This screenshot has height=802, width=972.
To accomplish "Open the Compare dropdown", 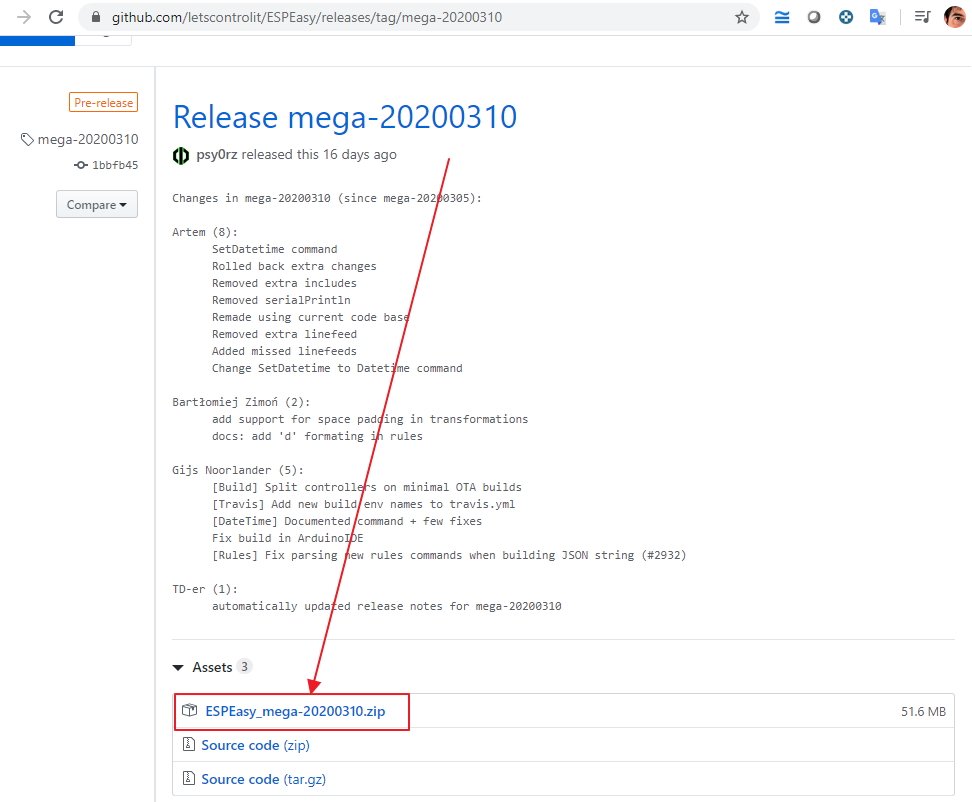I will pos(97,205).
